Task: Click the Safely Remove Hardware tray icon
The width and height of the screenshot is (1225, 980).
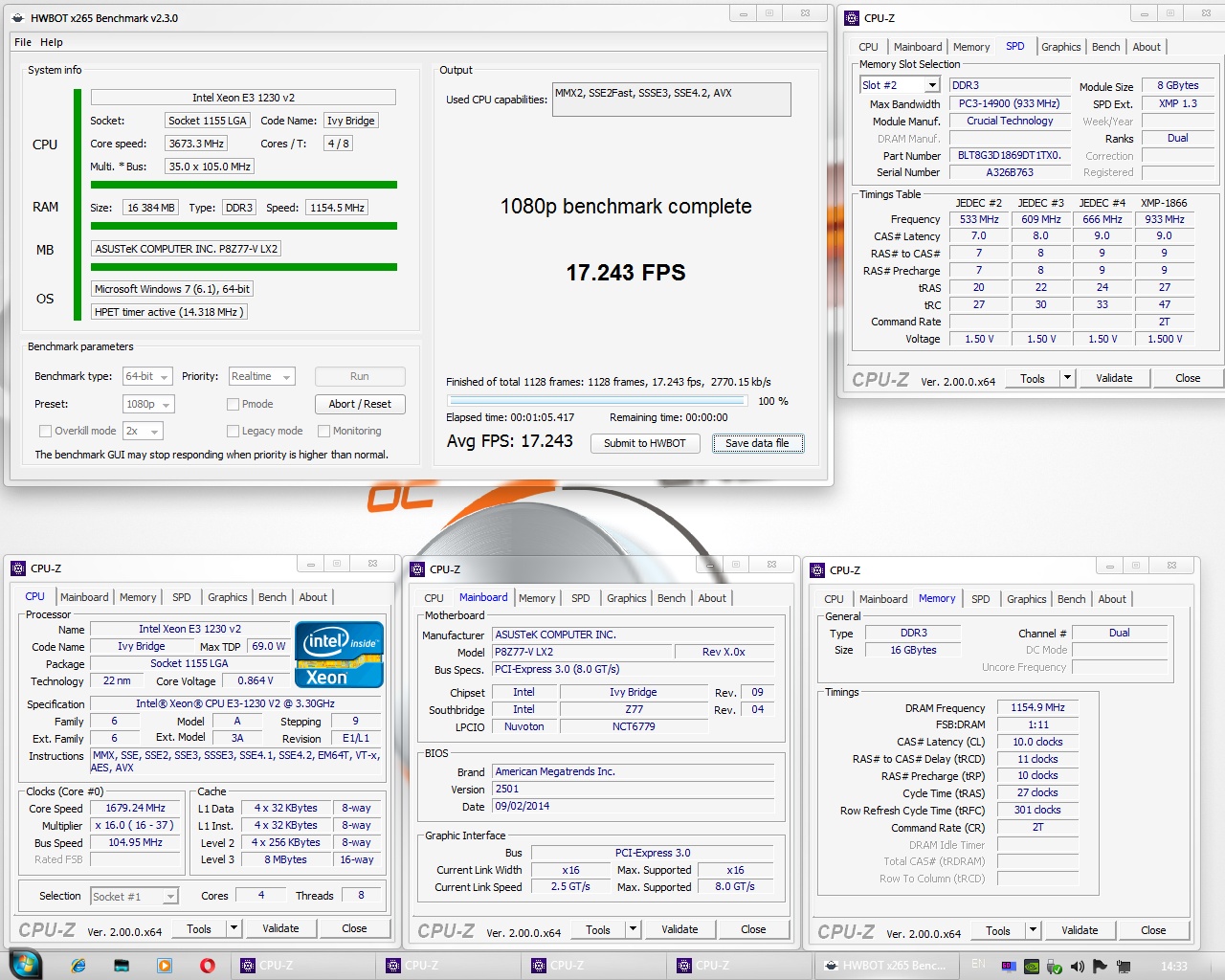Action: (x=1054, y=967)
